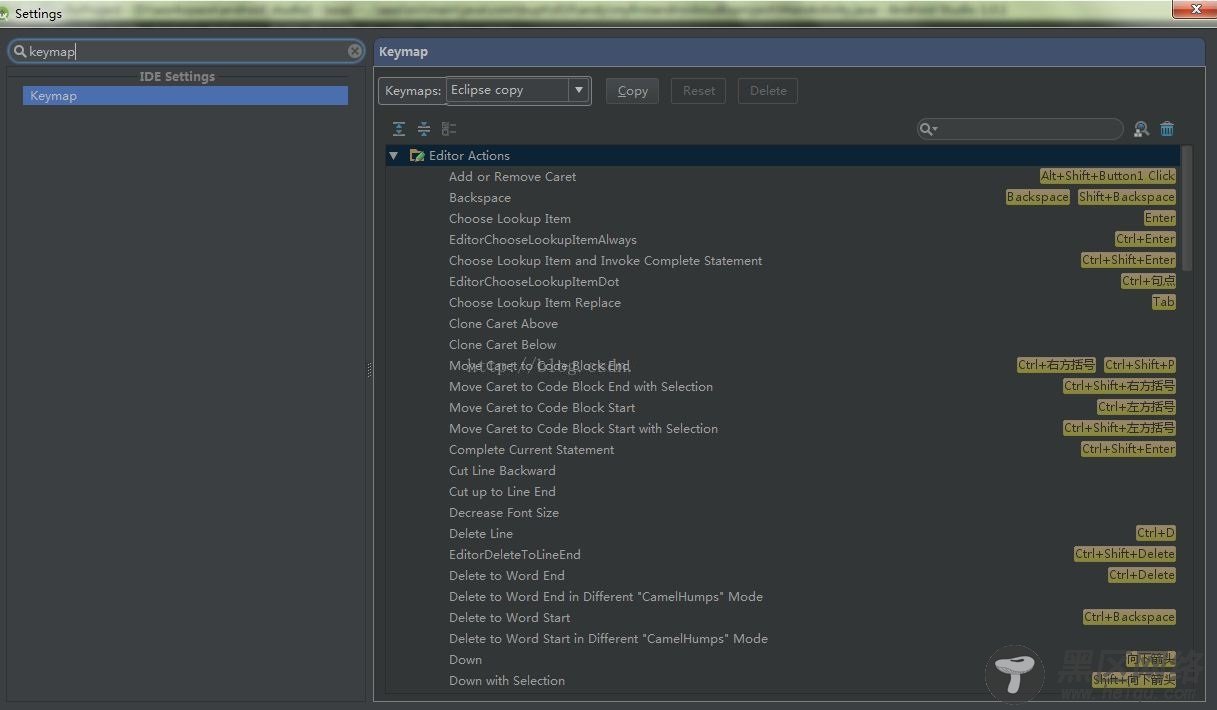
Task: Select the Down action row
Action: (465, 660)
